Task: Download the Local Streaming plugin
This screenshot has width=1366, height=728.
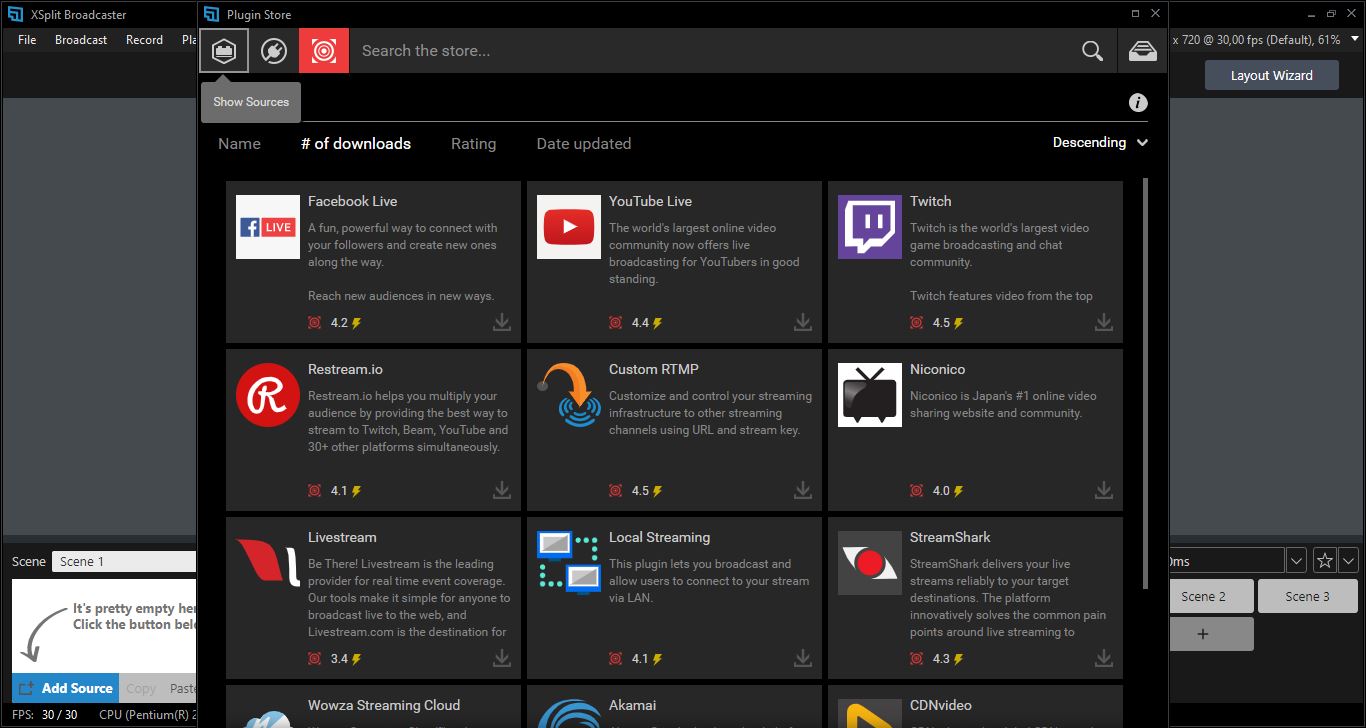Action: pos(803,658)
